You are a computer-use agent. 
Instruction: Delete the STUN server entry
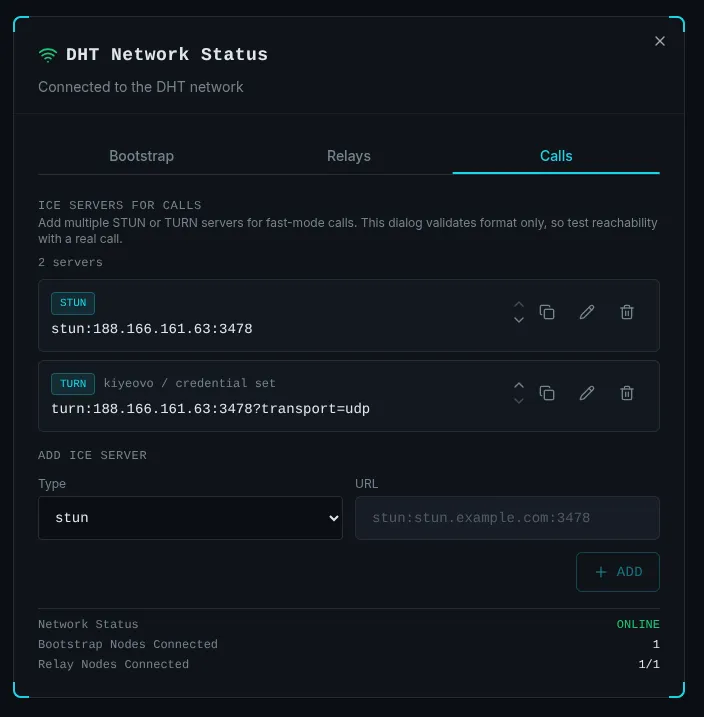[x=627, y=312]
